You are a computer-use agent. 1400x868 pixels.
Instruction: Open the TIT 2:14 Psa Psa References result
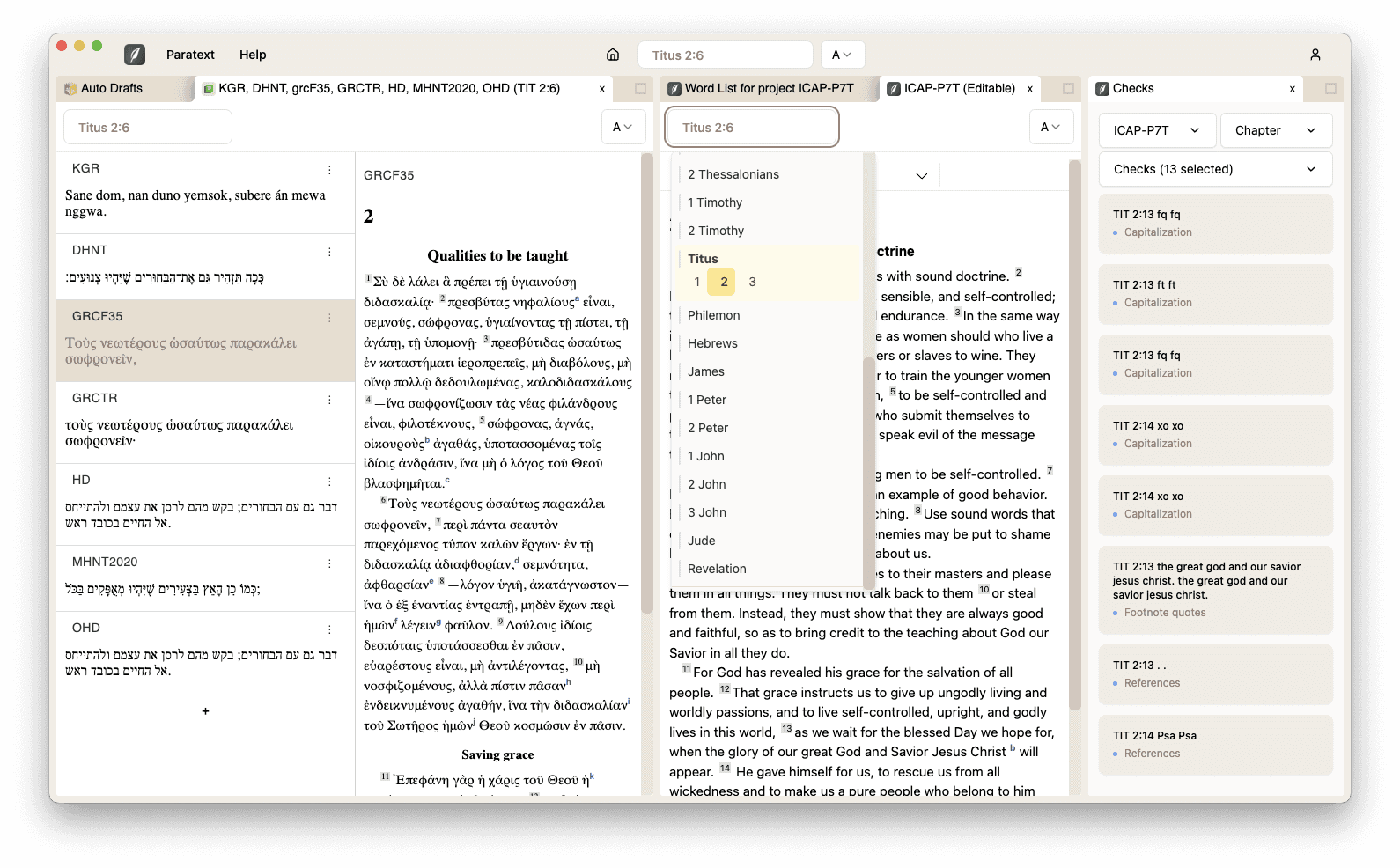(1215, 745)
